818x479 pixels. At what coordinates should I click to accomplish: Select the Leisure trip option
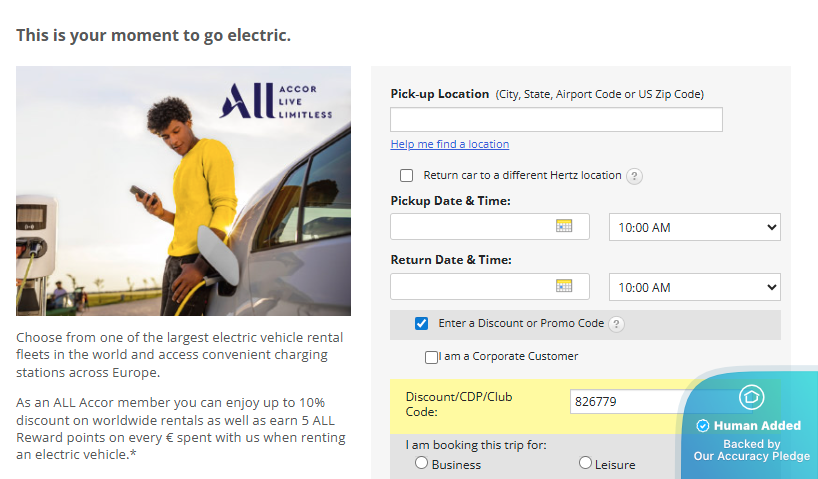(x=586, y=463)
